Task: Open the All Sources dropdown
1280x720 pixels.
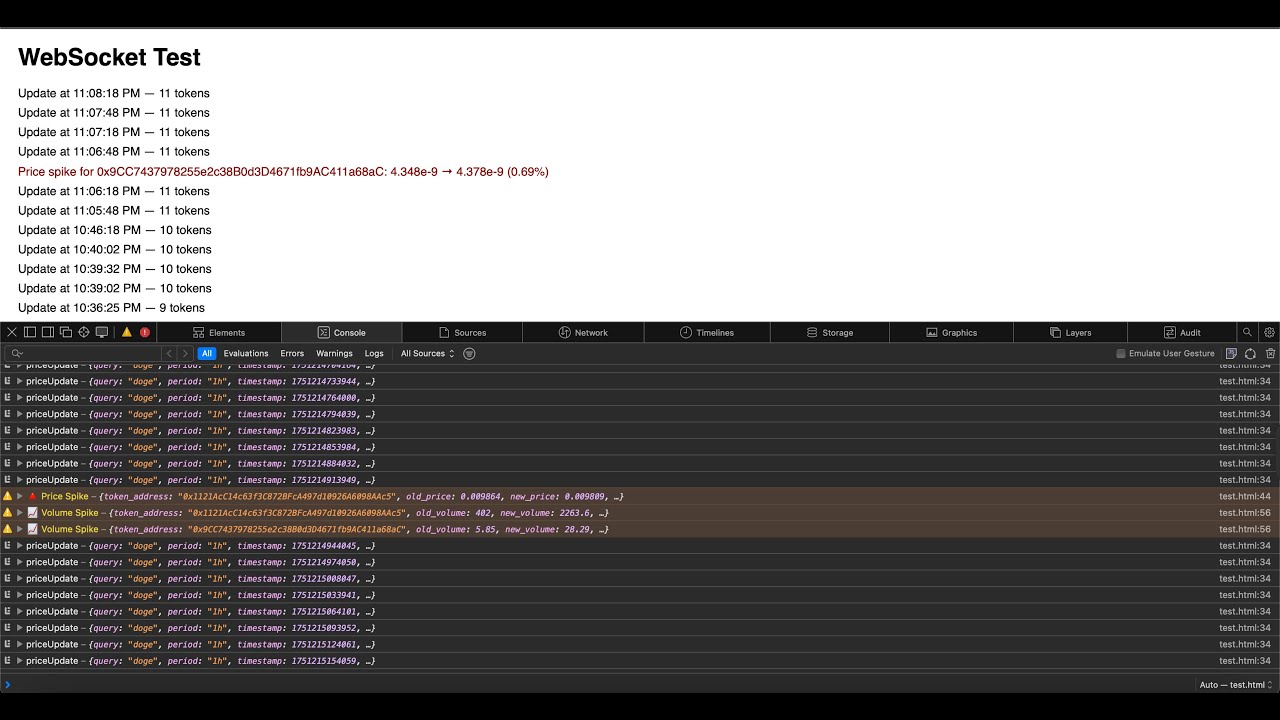Action: point(427,353)
